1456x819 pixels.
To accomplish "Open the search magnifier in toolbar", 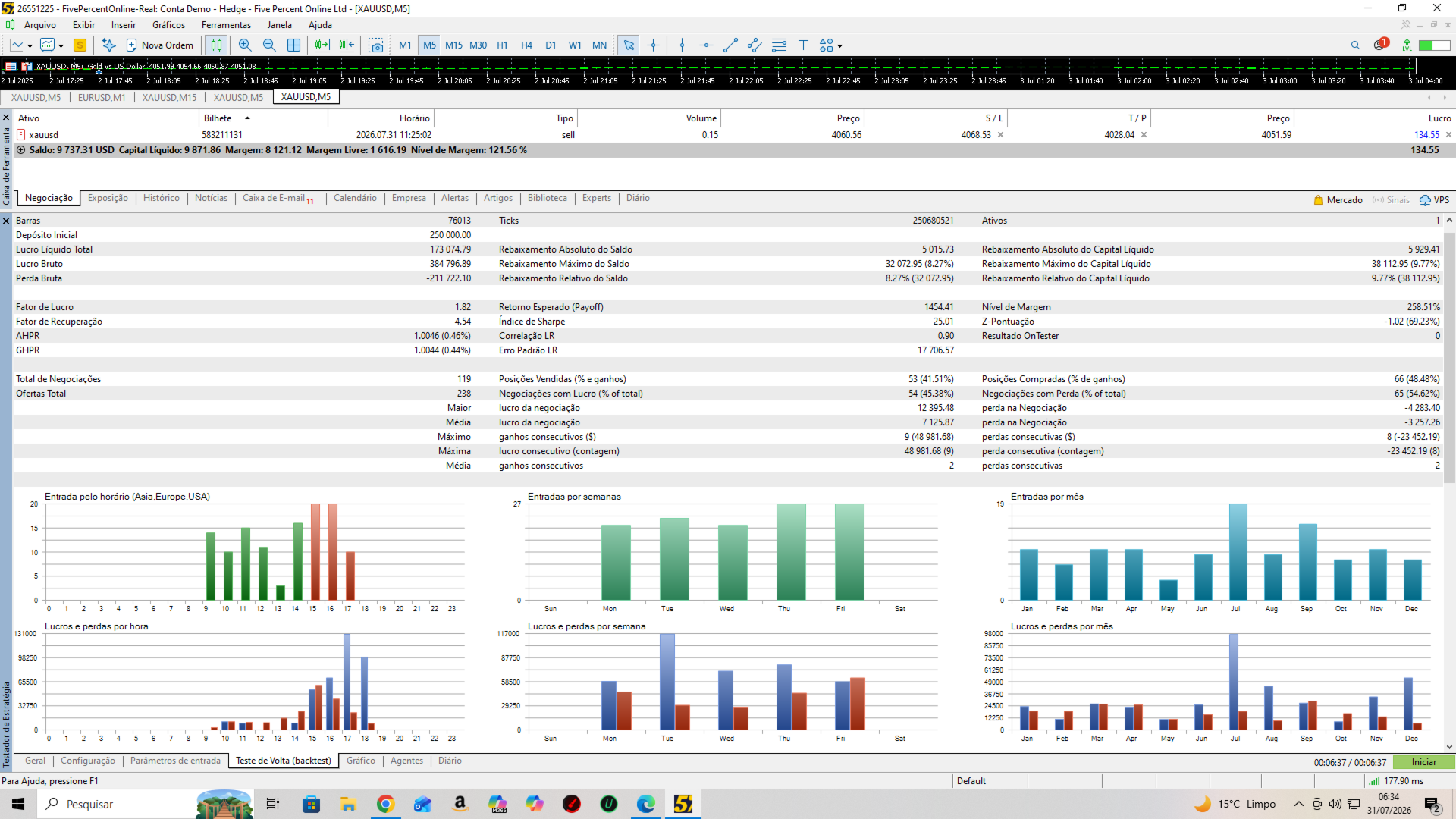I will click(1355, 45).
